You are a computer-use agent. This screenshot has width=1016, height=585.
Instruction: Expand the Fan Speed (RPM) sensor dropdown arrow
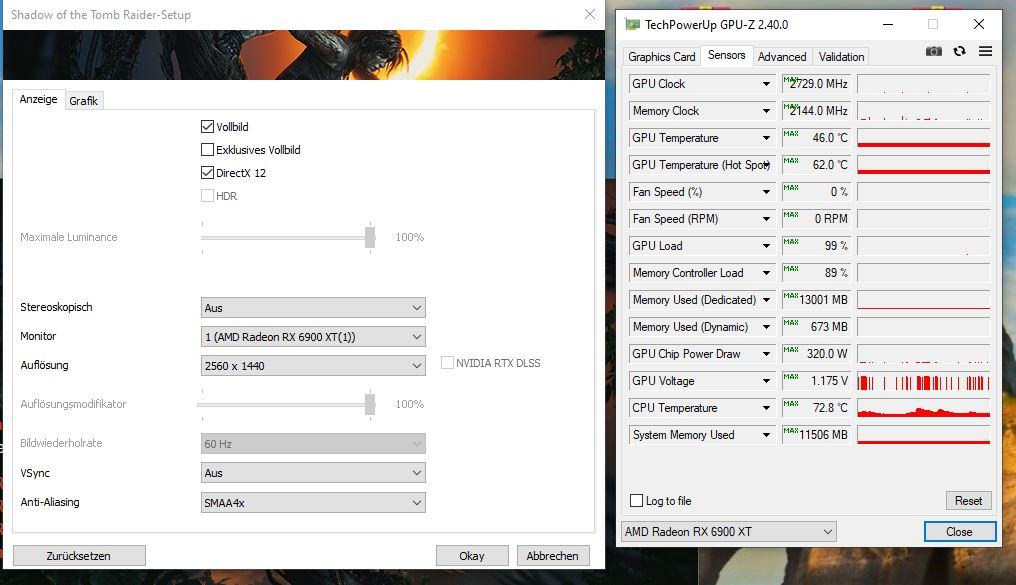(x=767, y=219)
